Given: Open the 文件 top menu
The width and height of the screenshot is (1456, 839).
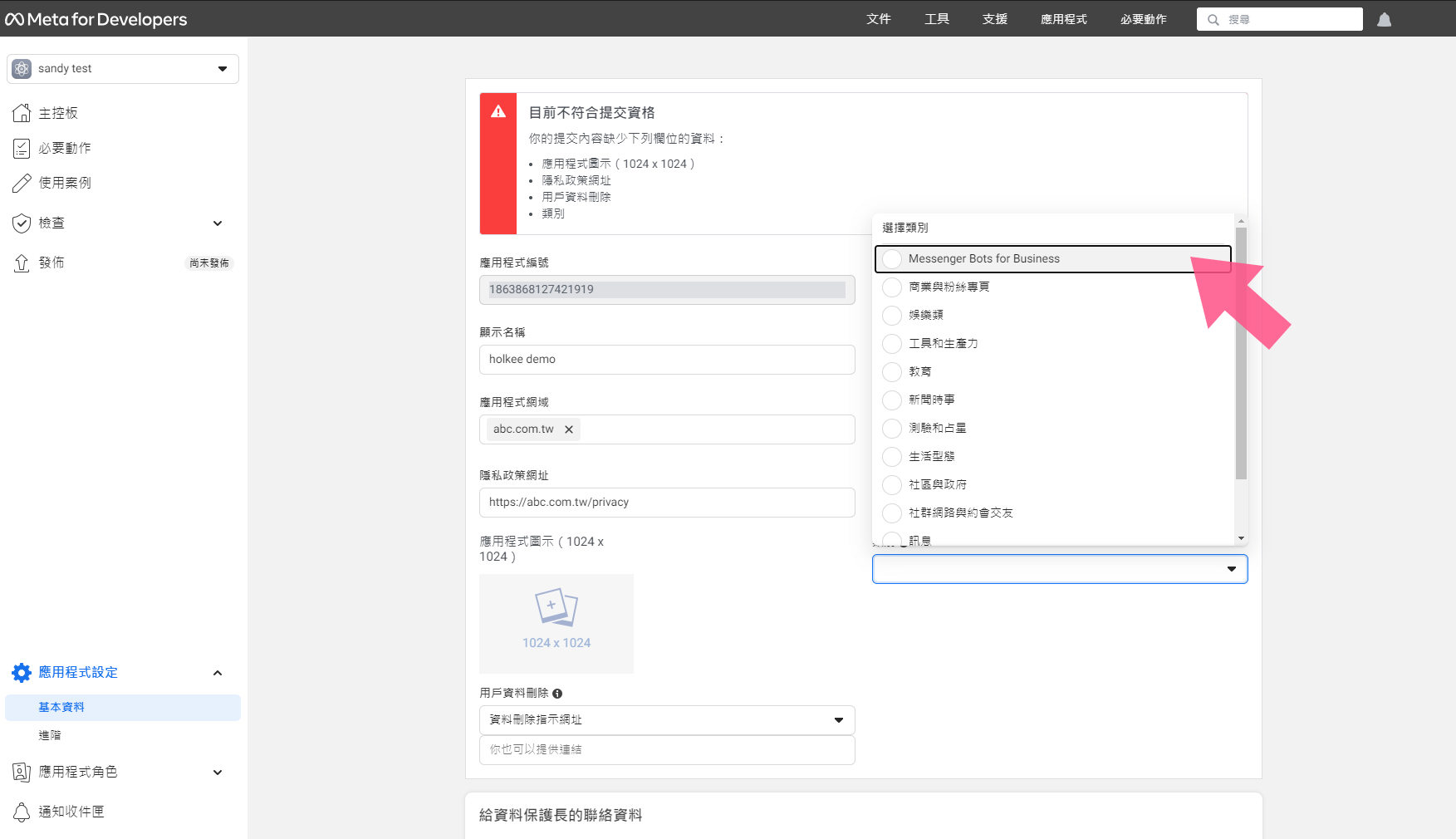Looking at the screenshot, I should click(879, 19).
